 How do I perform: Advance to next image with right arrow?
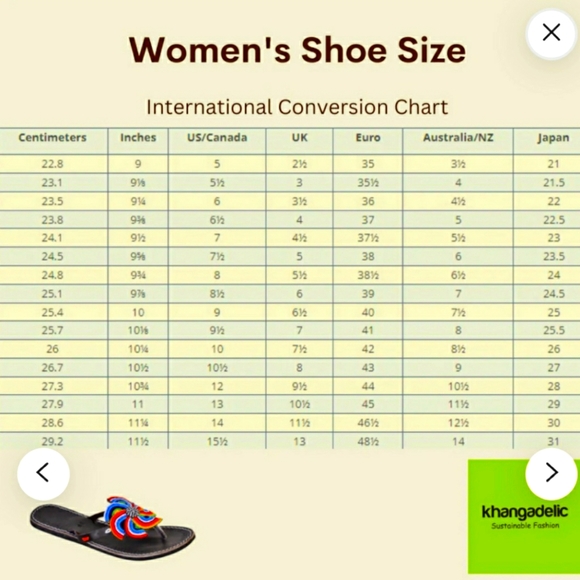click(551, 472)
